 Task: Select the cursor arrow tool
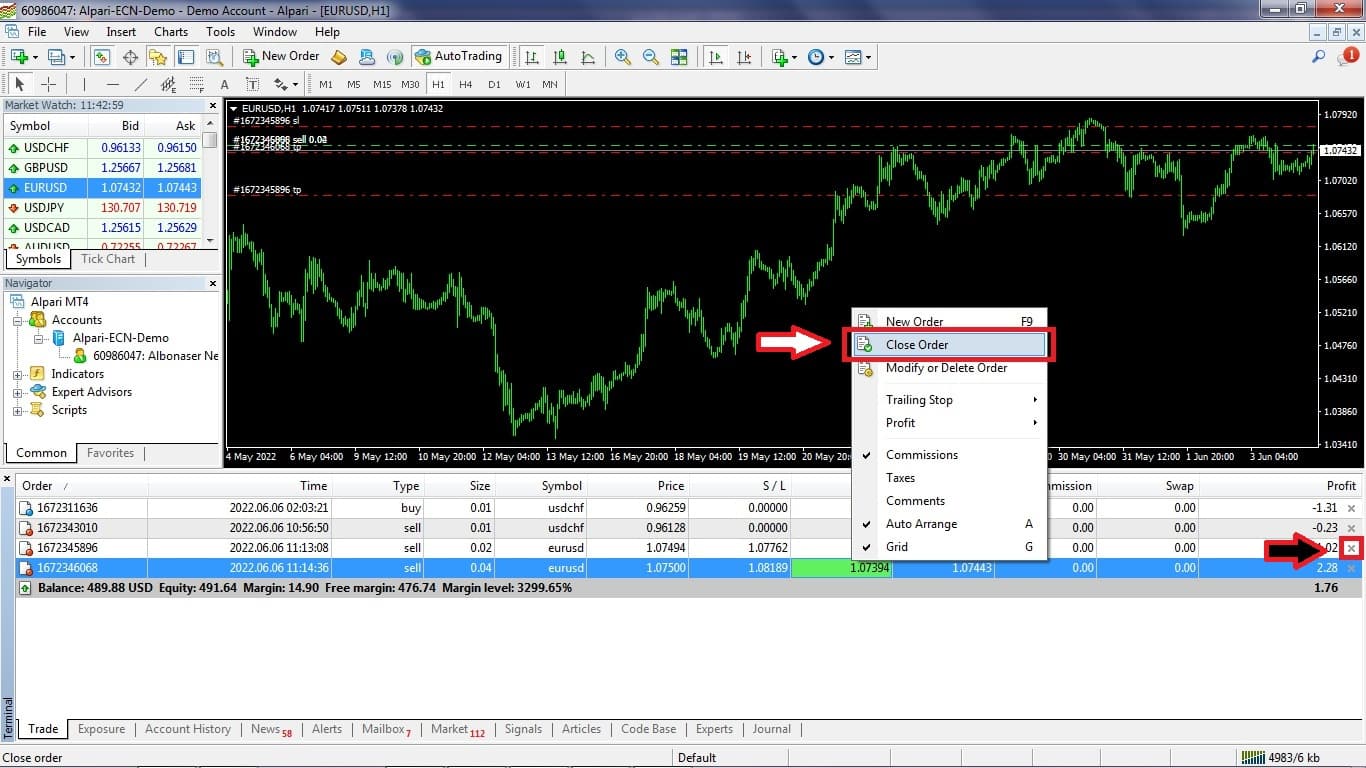click(x=19, y=84)
